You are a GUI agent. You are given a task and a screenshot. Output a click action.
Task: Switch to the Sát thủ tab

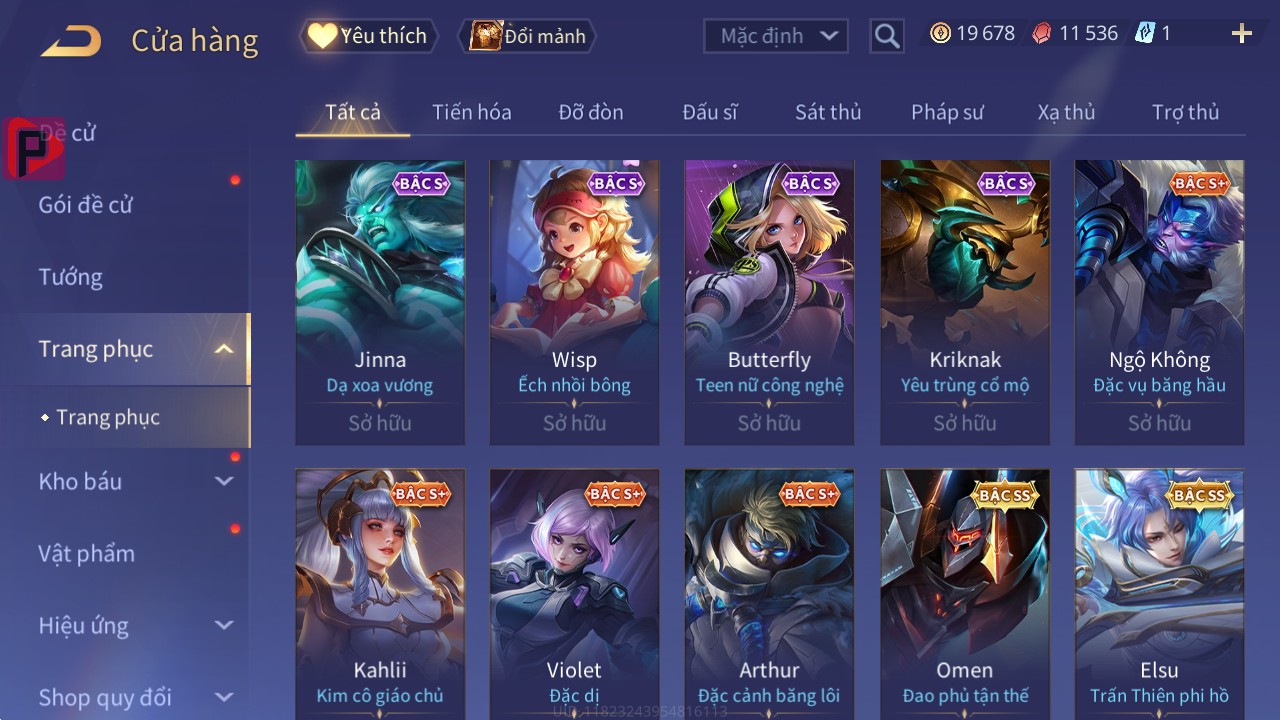[x=828, y=112]
